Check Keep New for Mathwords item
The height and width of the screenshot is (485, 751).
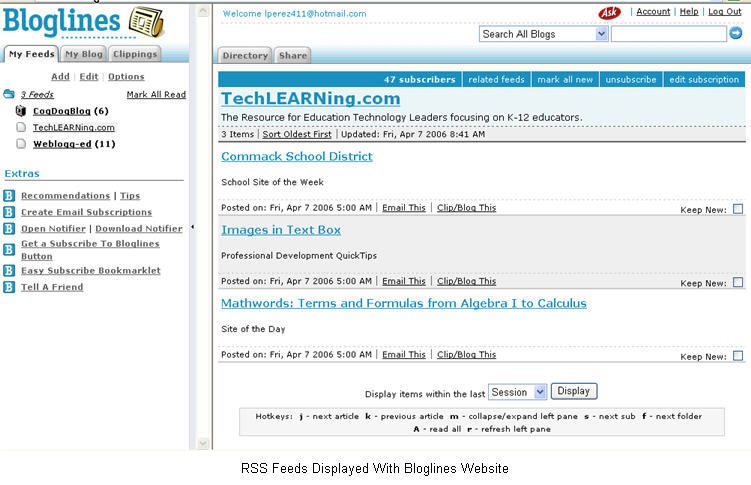(738, 356)
